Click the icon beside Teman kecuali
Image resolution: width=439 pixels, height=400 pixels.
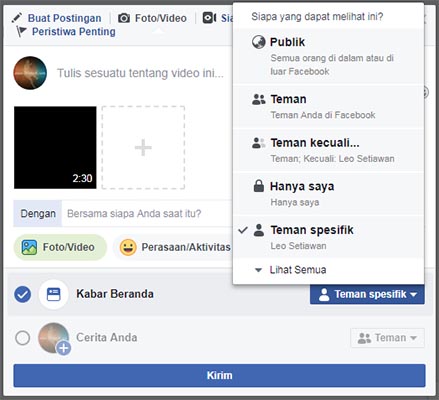[259, 143]
